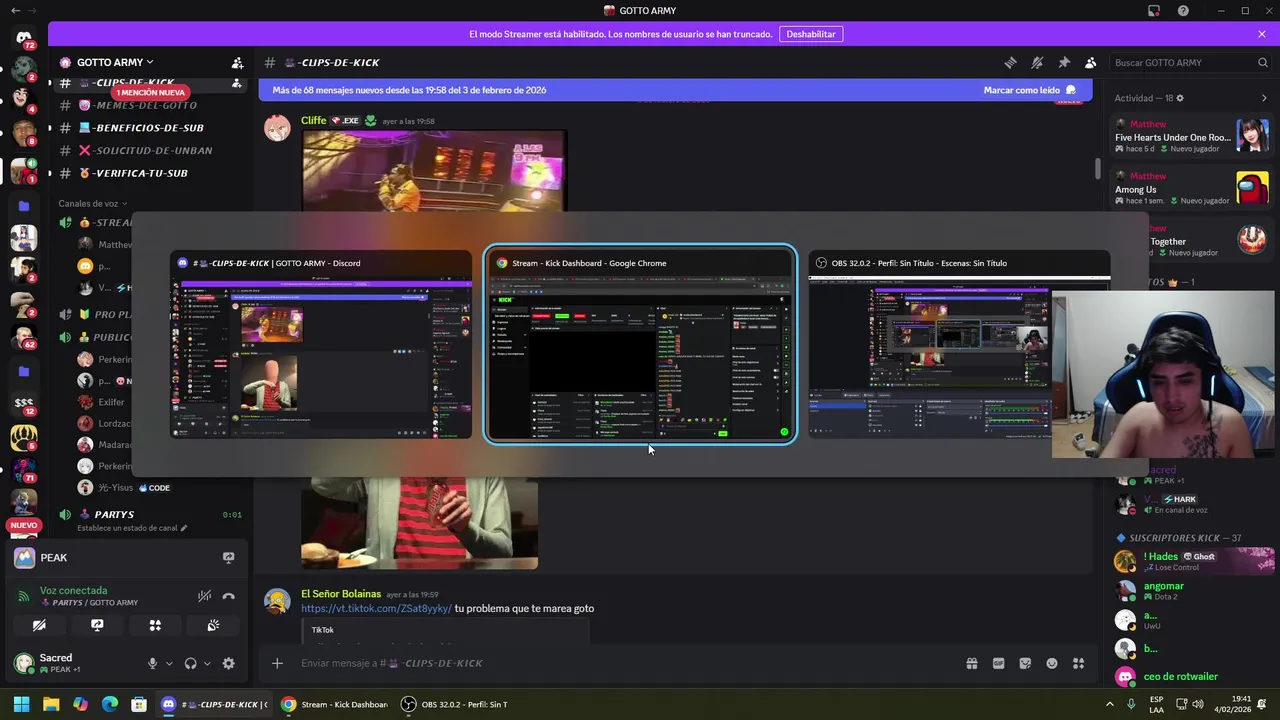The width and height of the screenshot is (1280, 720).
Task: Open the GIF picker icon
Action: click(998, 663)
